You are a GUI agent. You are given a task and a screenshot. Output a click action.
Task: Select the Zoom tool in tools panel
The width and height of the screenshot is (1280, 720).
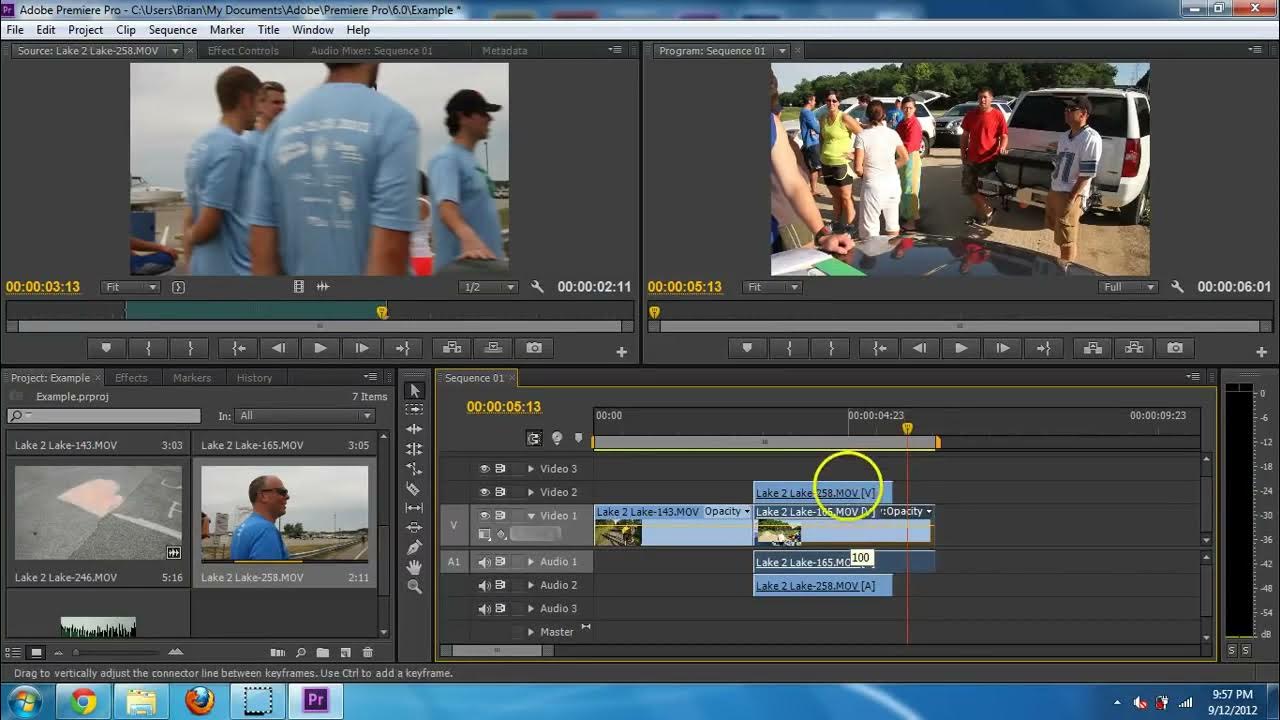coord(415,586)
